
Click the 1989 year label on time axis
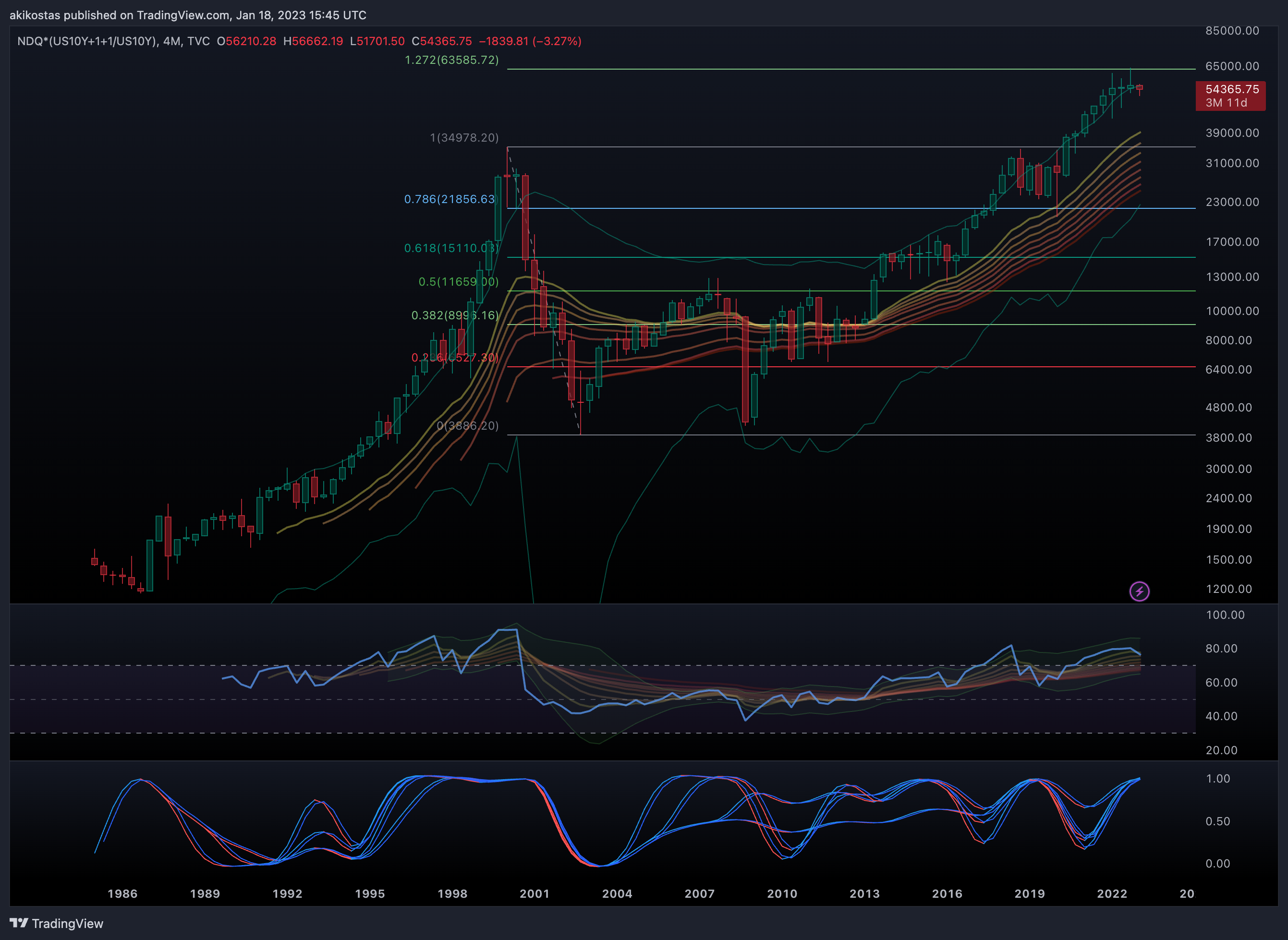pos(205,893)
